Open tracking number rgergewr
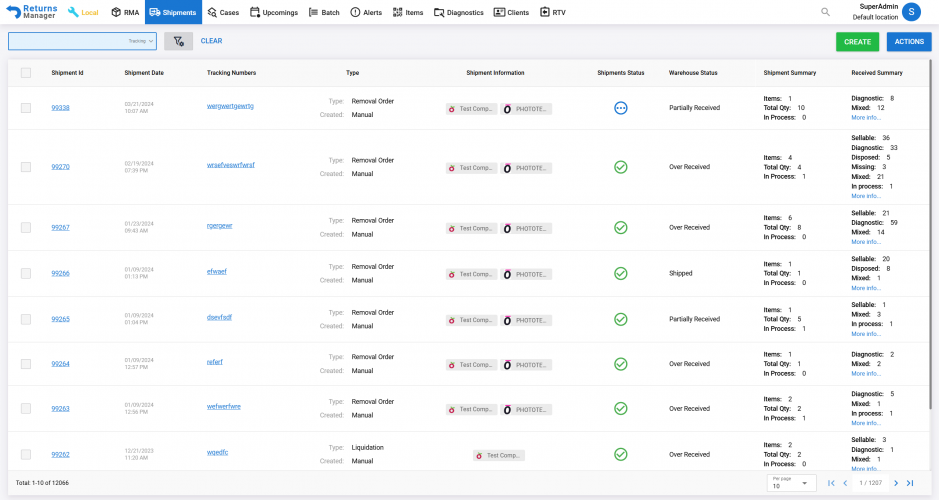The image size is (939, 500). (x=219, y=226)
